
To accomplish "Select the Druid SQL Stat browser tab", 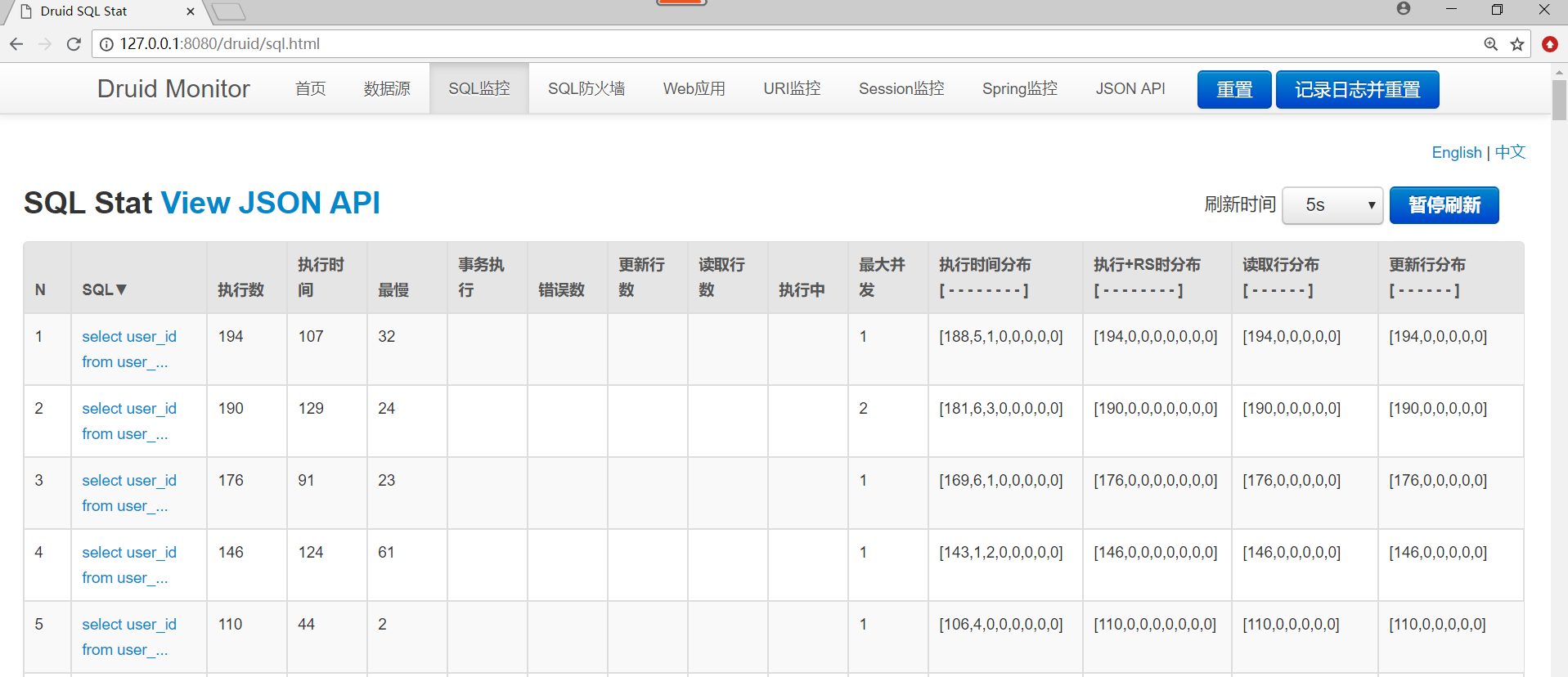I will [105, 11].
